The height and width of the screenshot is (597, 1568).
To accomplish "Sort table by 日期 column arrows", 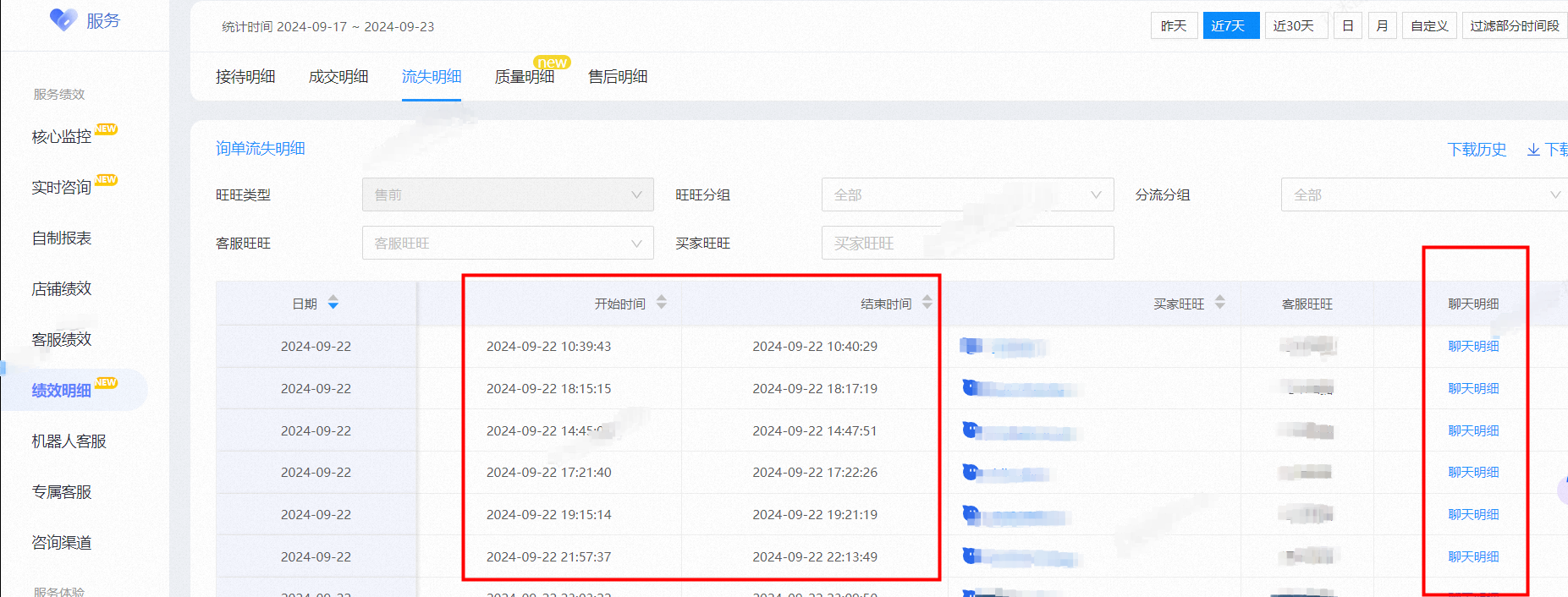I will point(333,303).
